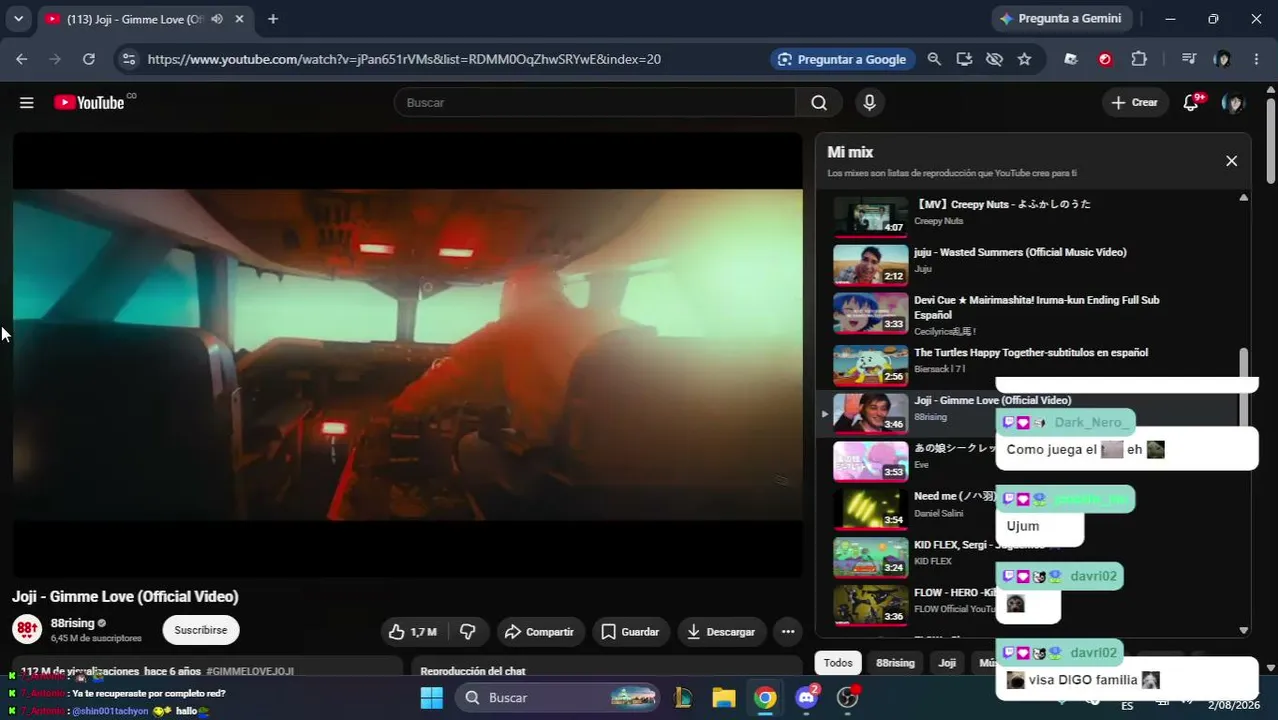The height and width of the screenshot is (720, 1278).
Task: Open Creepy Nuts video thumbnail in mix
Action: 871,215
